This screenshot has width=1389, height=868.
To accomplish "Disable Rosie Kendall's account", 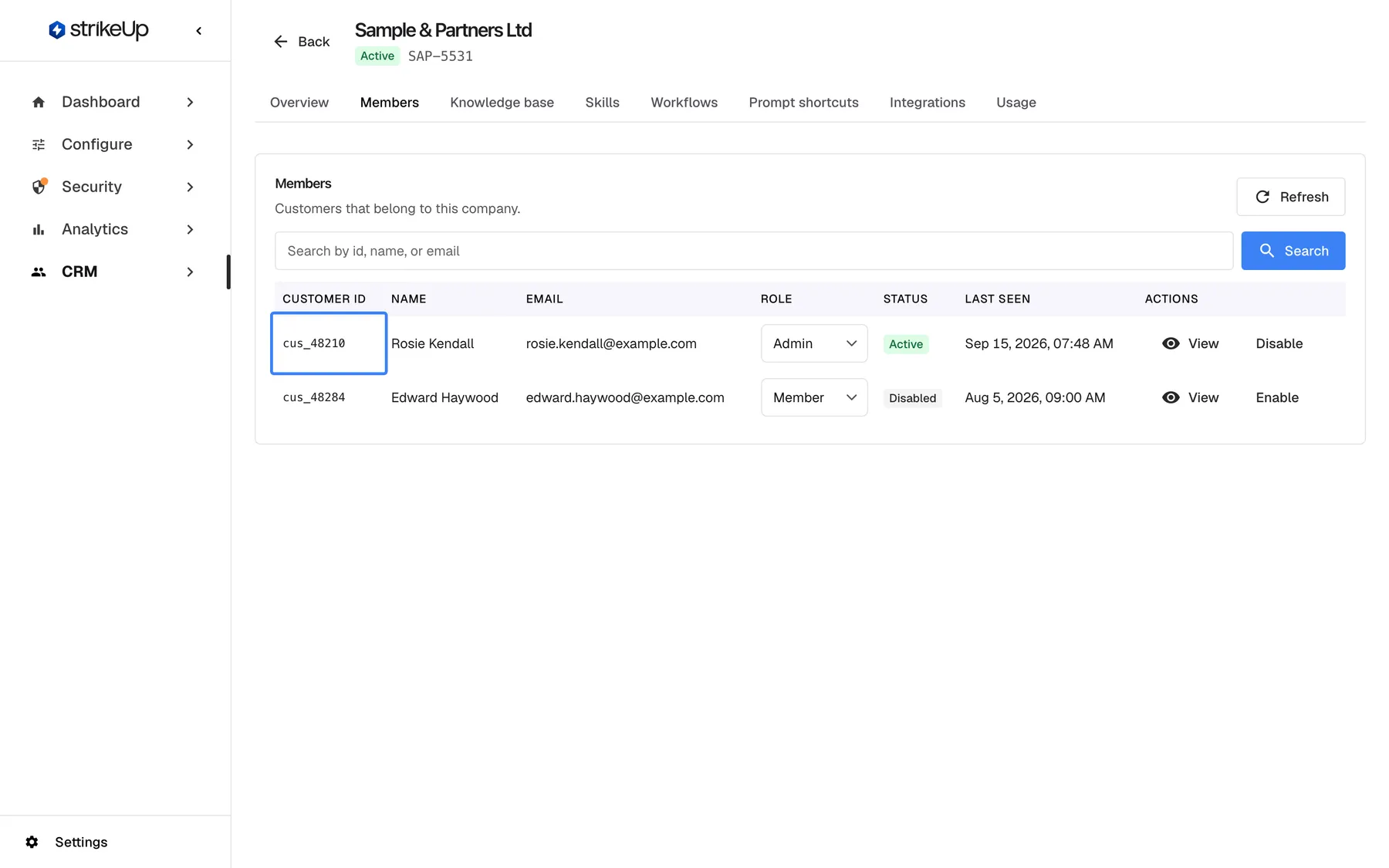I will click(x=1279, y=343).
